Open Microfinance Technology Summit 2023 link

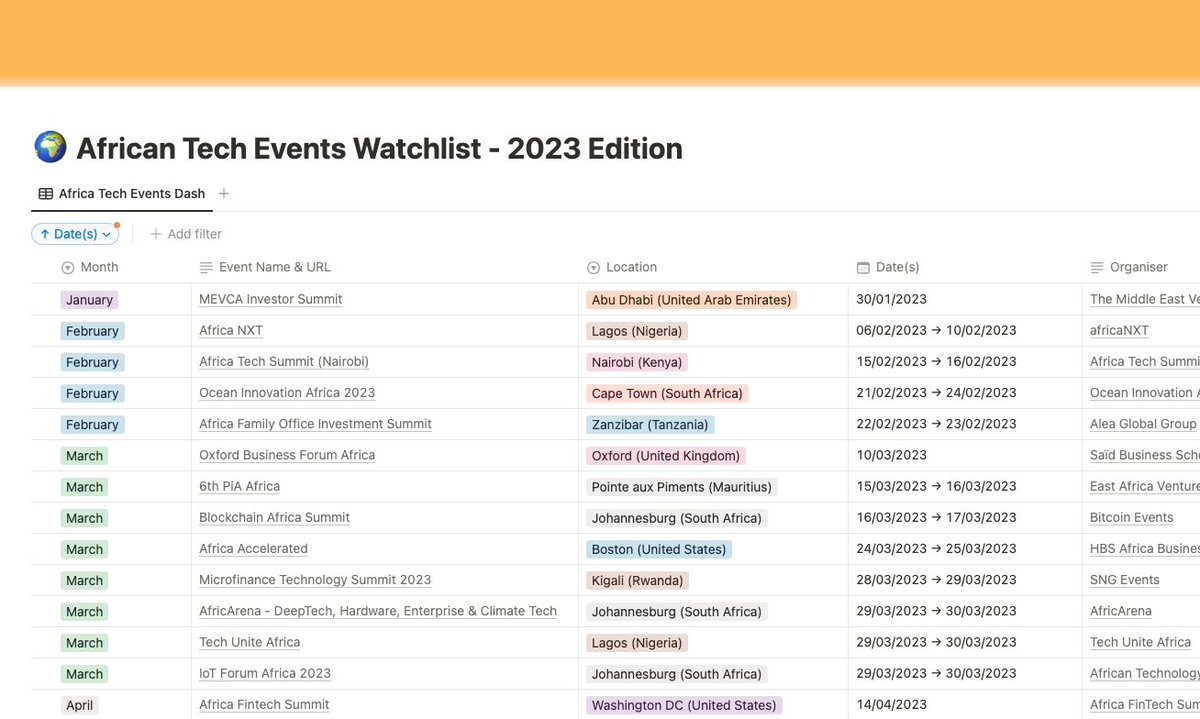pos(315,580)
